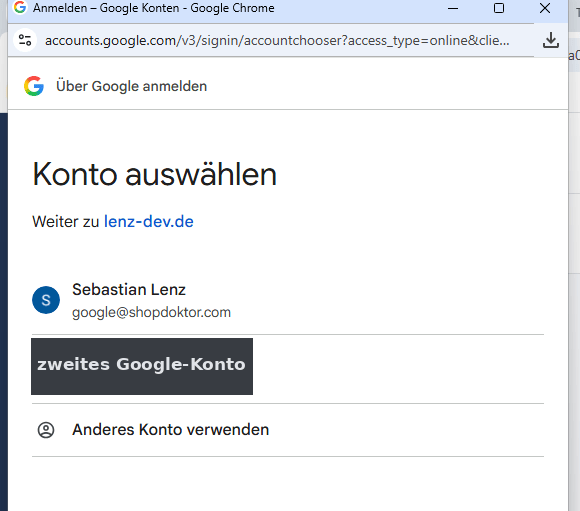Close the Chrome sign-in window
The width and height of the screenshot is (580, 511).
[545, 8]
